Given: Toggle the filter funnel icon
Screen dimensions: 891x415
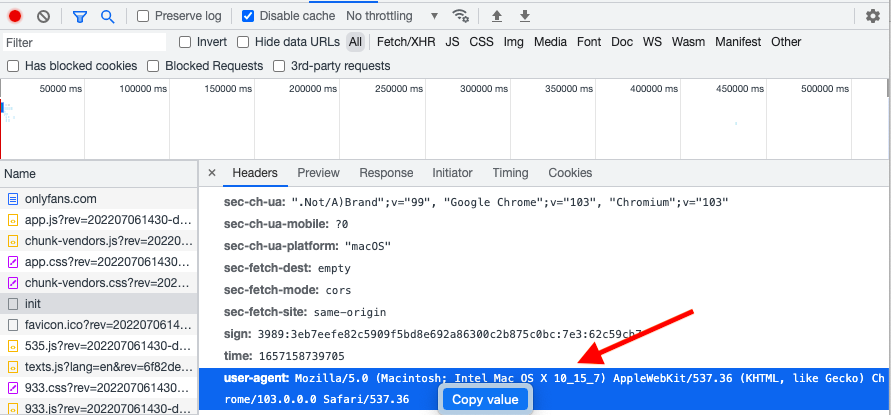Looking at the screenshot, I should click(x=80, y=16).
